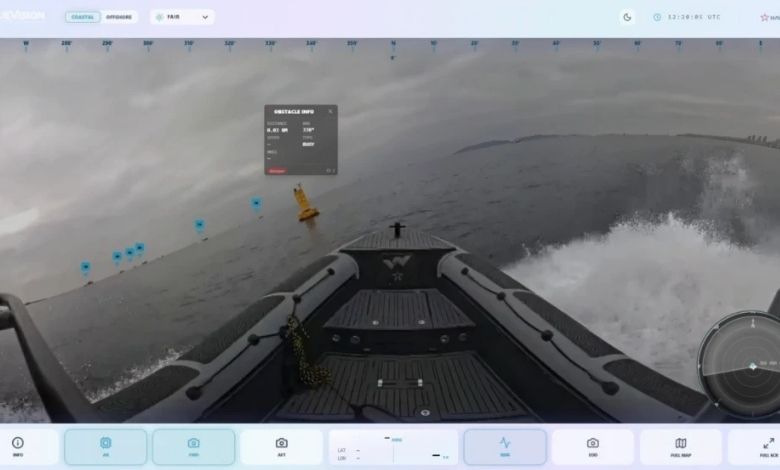Click the red button in Obstacle Info
This screenshot has height=470, width=780.
277,171
